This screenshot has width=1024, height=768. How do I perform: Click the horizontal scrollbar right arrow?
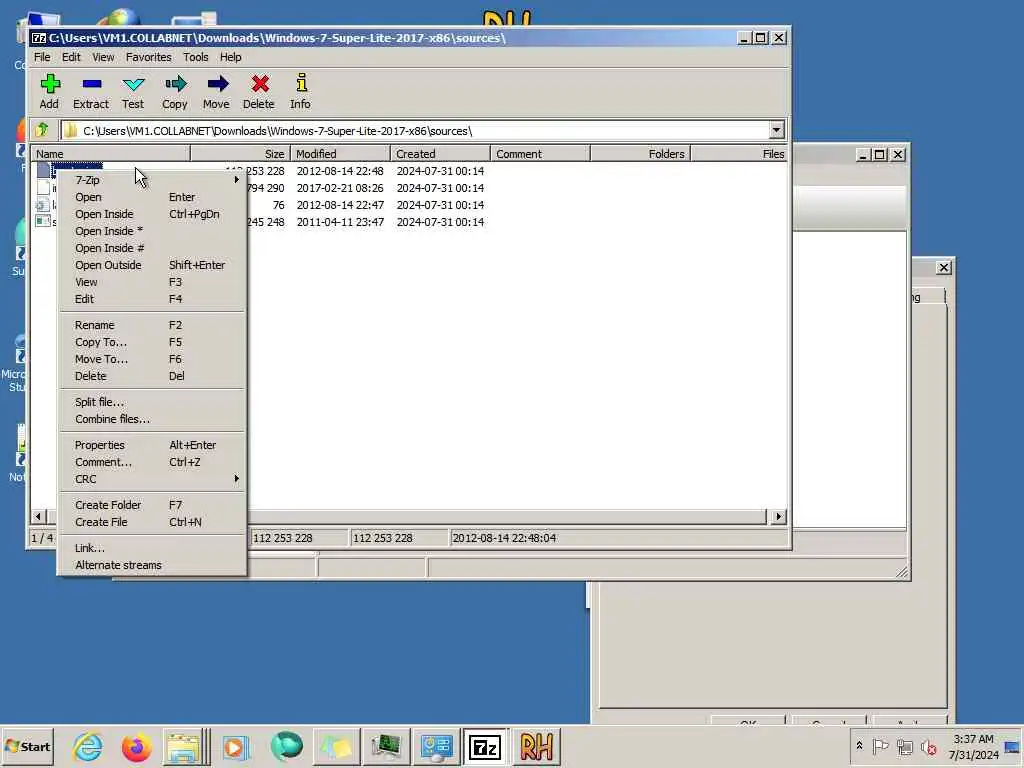[778, 516]
